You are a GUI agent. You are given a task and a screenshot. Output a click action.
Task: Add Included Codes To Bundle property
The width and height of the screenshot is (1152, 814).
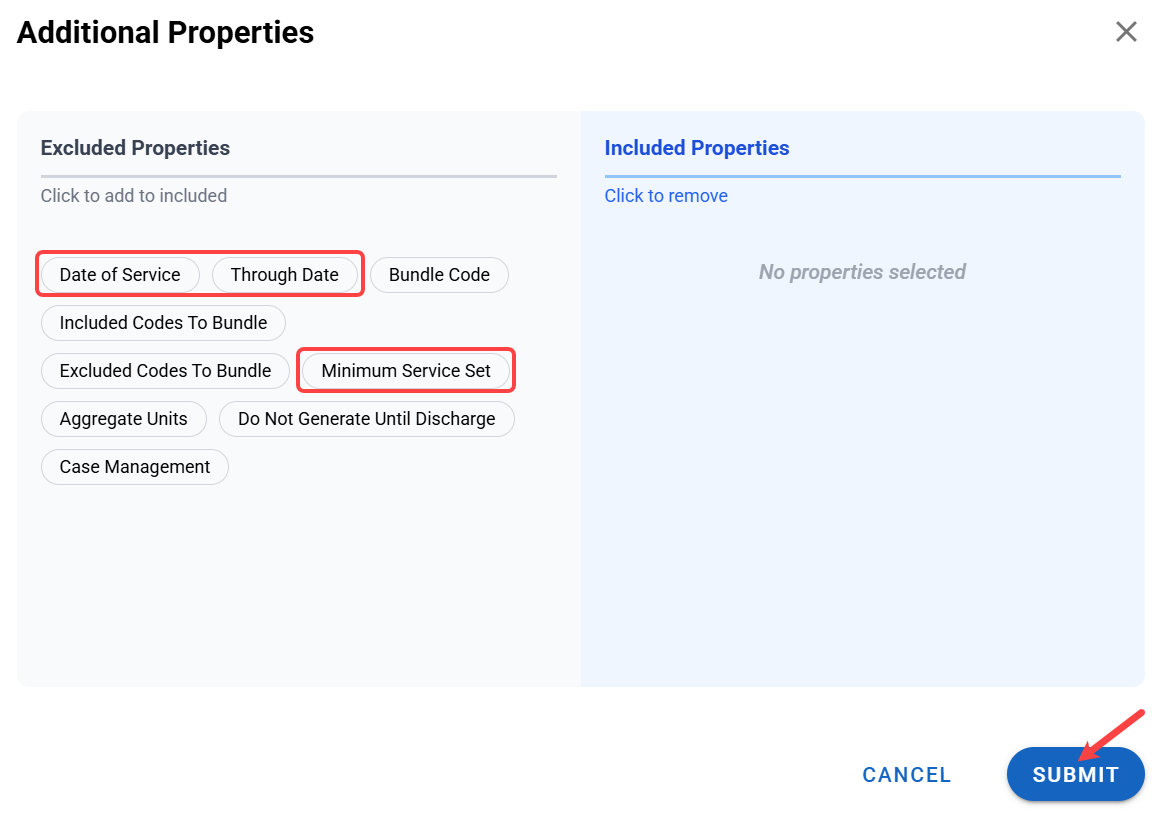(x=163, y=323)
